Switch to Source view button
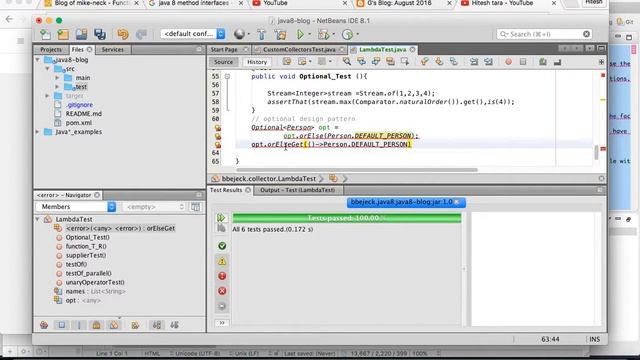The width and height of the screenshot is (640, 360). [223, 62]
